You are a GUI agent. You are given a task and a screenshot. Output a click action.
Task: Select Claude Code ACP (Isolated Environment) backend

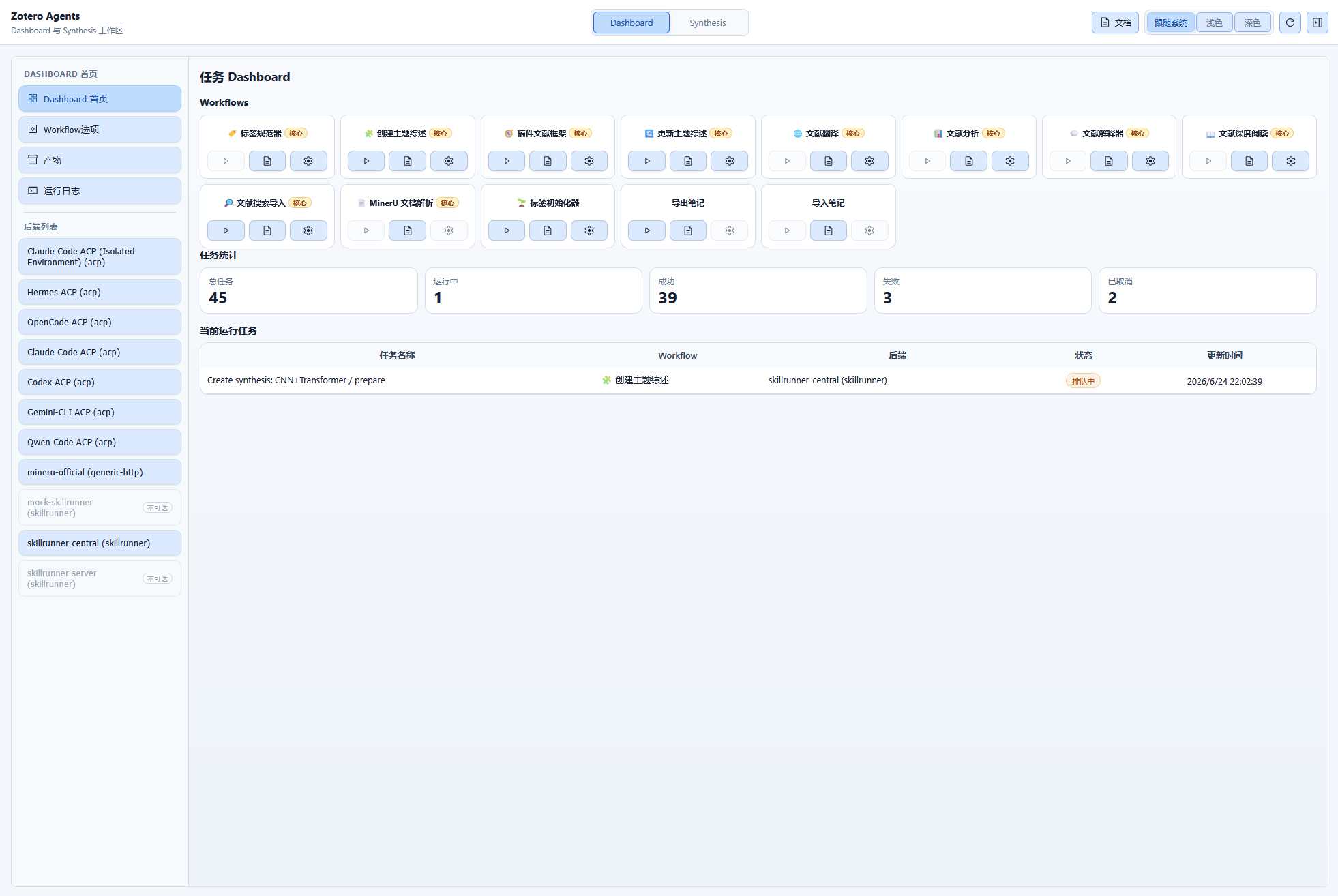(x=100, y=256)
